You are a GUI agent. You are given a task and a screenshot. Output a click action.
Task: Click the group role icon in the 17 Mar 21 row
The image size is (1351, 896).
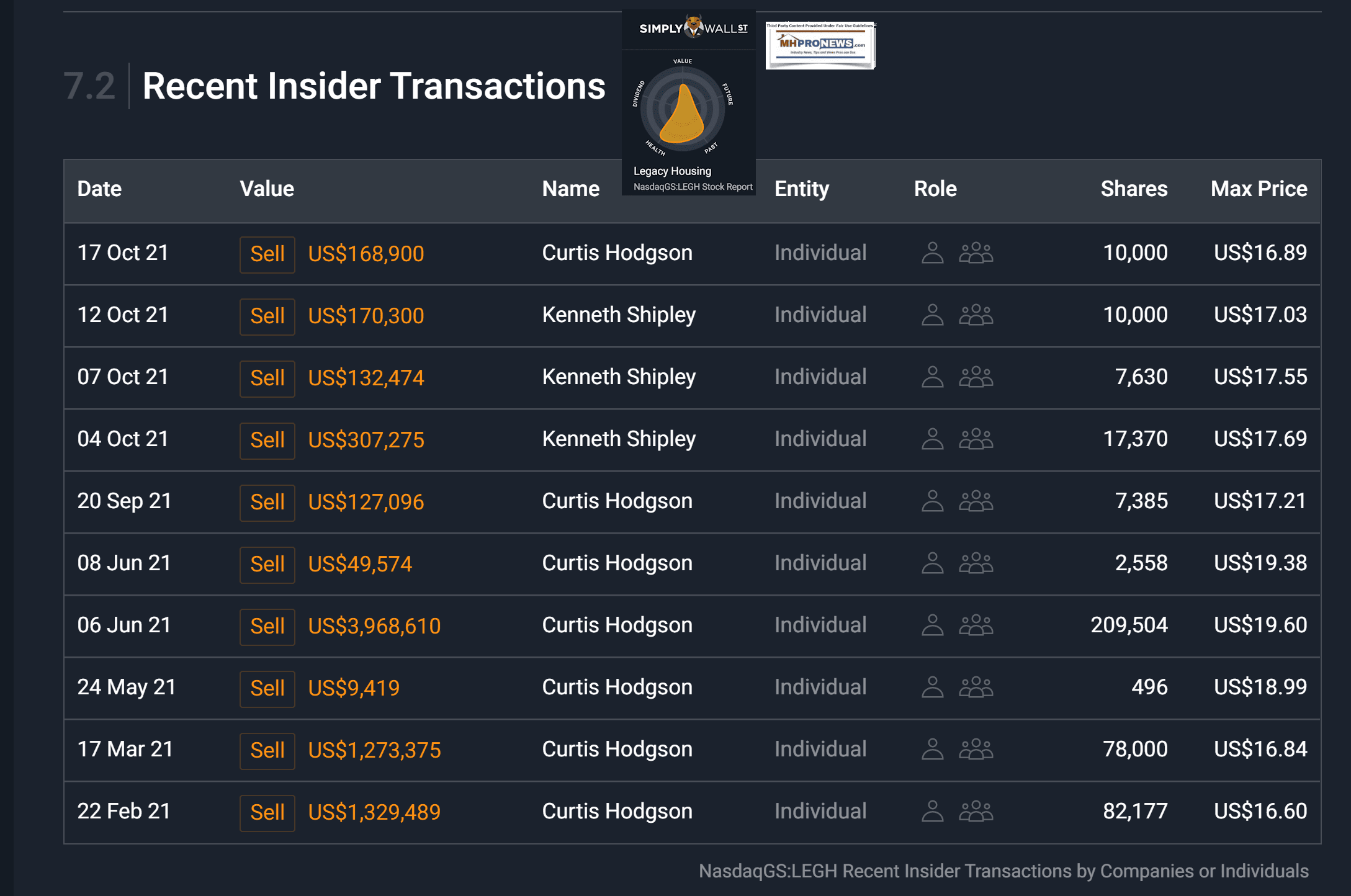(x=976, y=749)
